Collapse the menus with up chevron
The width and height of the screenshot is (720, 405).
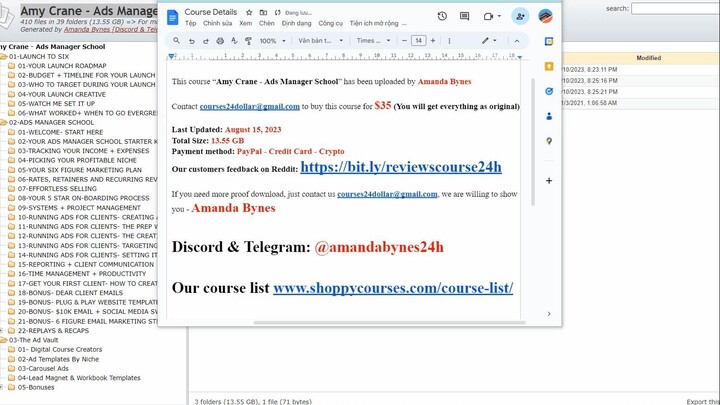click(517, 41)
